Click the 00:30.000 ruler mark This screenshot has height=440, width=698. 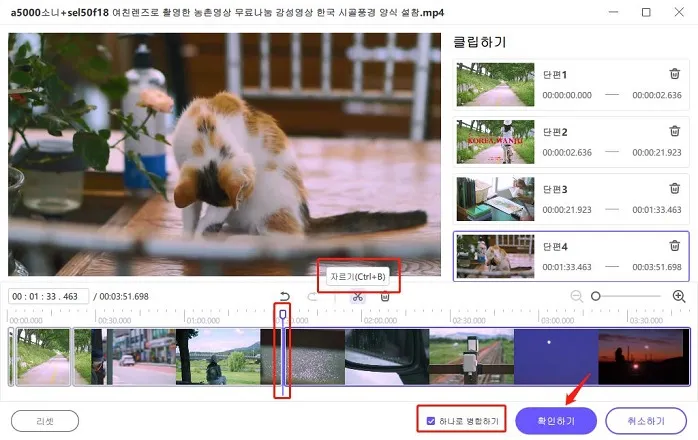click(114, 320)
